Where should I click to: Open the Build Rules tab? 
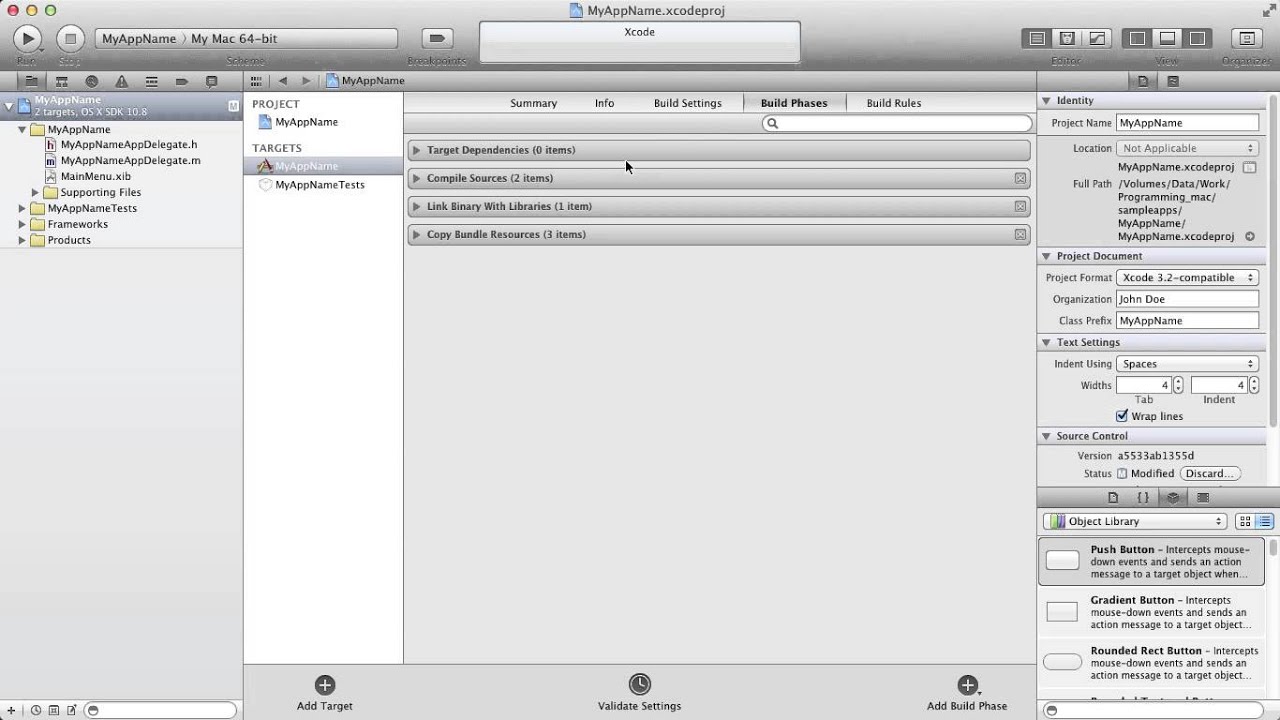[894, 103]
